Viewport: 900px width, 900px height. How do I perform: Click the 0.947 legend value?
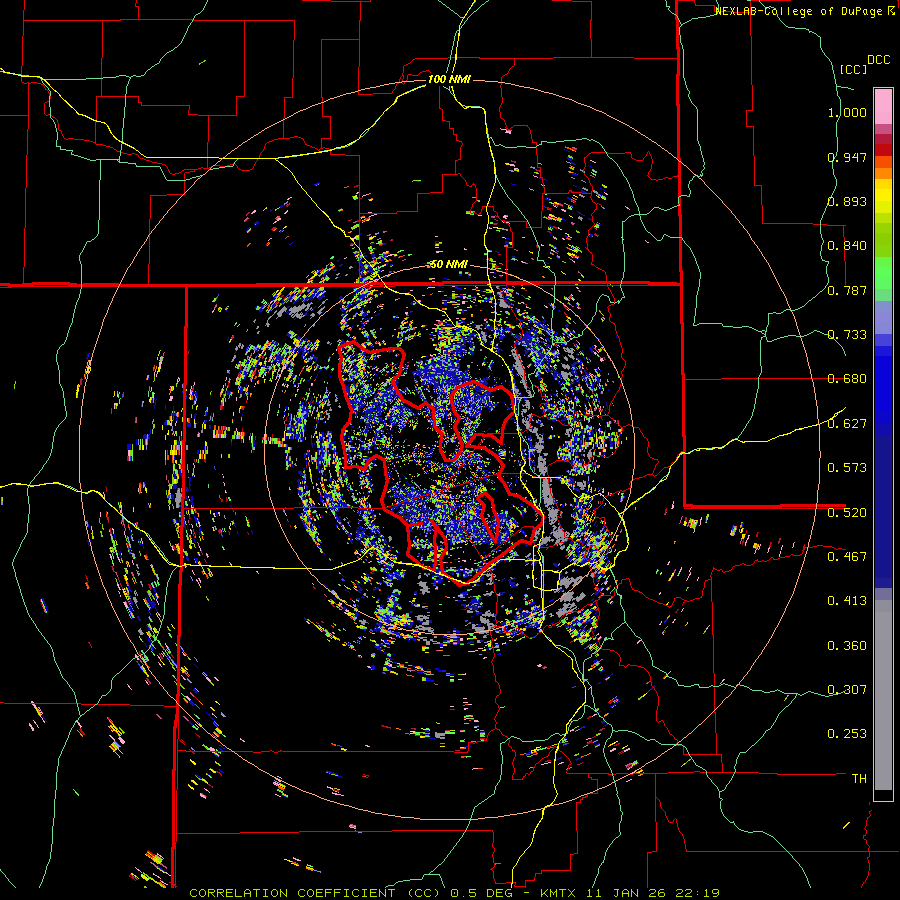click(847, 157)
